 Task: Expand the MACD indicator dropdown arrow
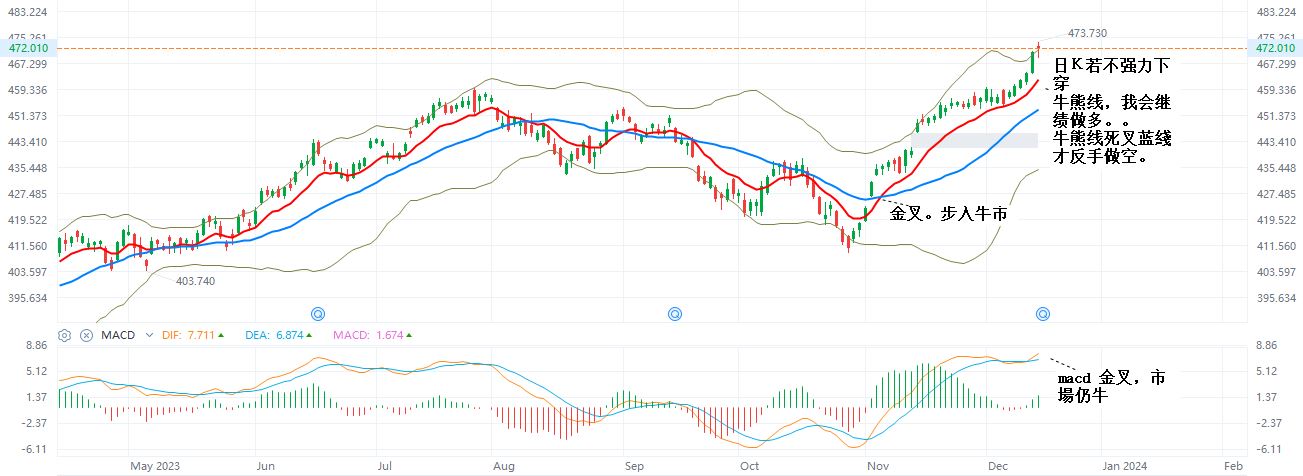150,335
